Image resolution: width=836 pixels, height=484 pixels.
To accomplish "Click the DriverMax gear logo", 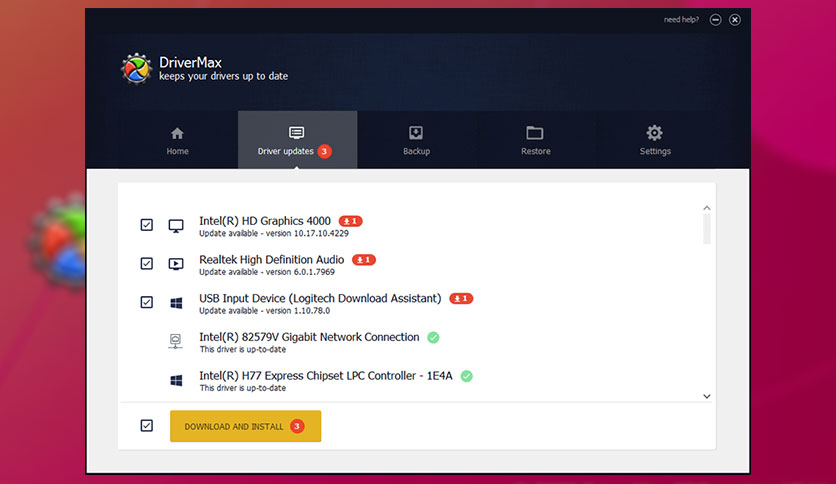I will [136, 69].
